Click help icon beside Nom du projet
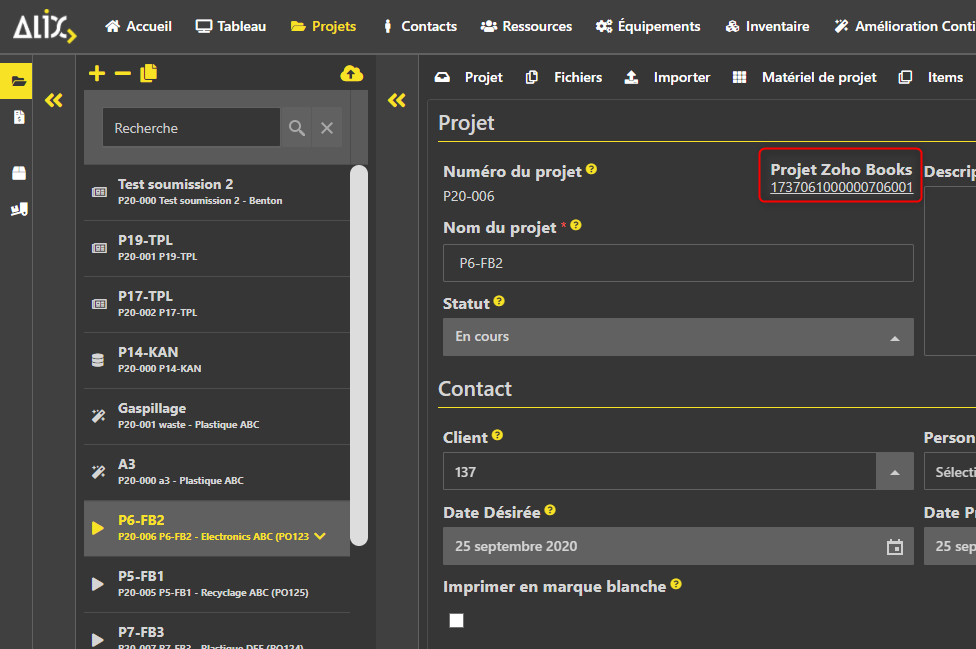Screen dimensions: 976x649 [x=576, y=225]
